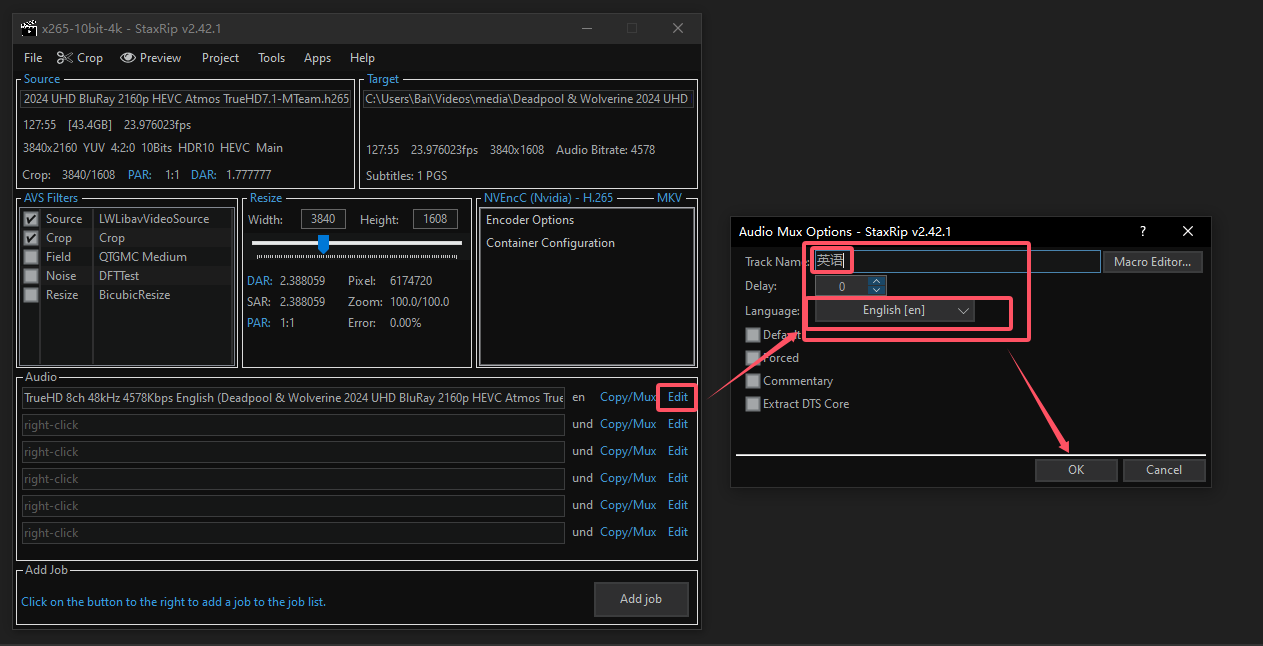
Task: Open Copy/Mux options for the TrueHD track
Action: [x=628, y=397]
